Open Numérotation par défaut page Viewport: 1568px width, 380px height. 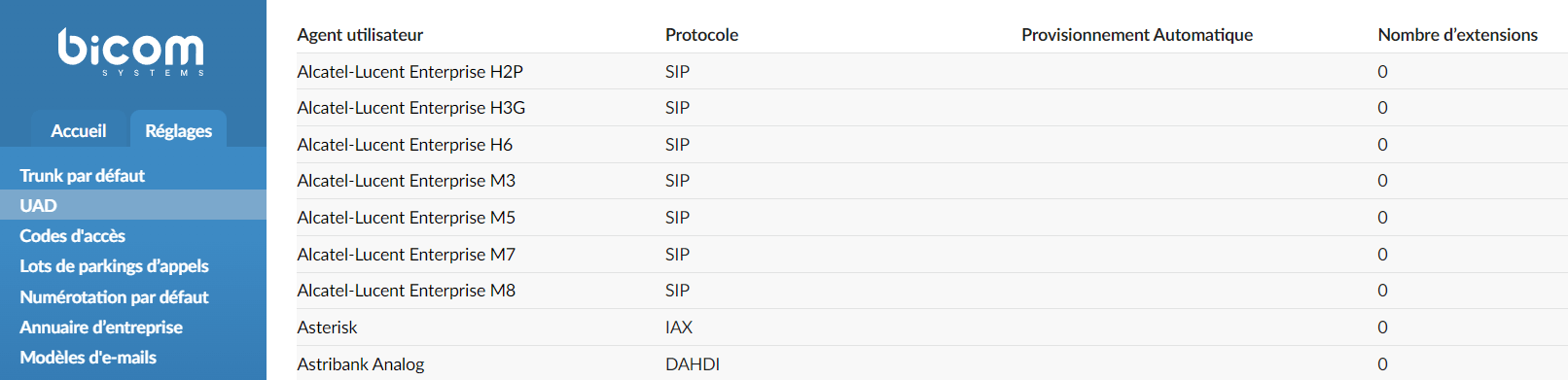point(114,296)
